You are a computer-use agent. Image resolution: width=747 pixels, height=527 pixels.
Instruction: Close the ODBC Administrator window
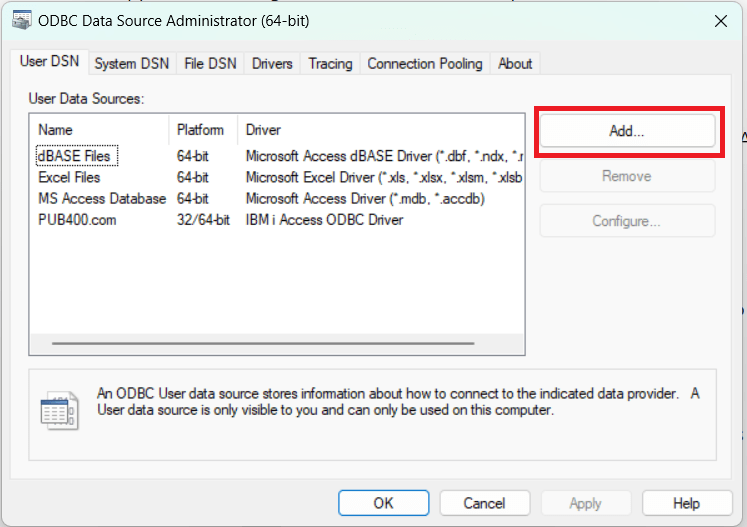pos(719,19)
